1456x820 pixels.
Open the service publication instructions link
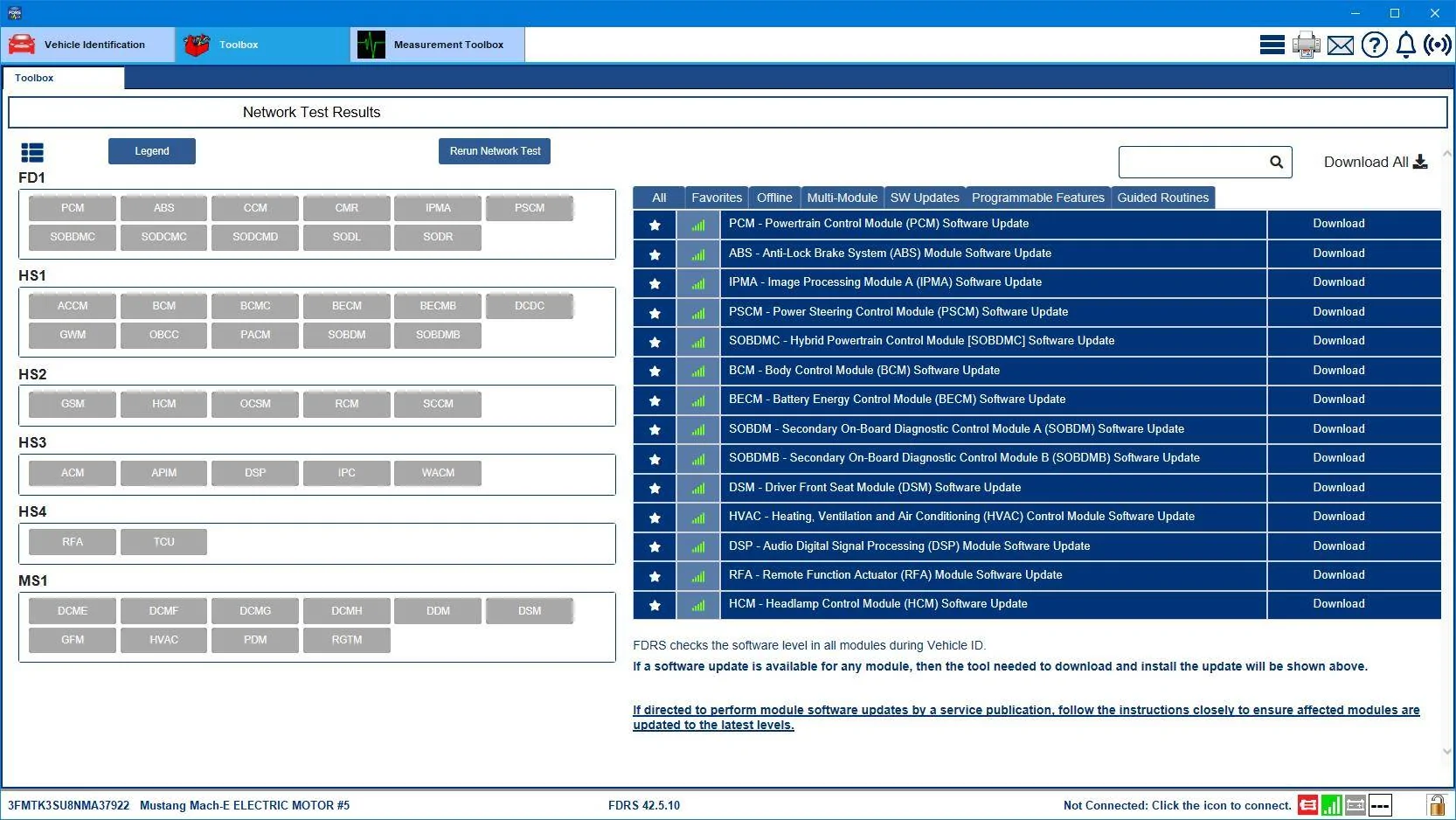point(1026,718)
